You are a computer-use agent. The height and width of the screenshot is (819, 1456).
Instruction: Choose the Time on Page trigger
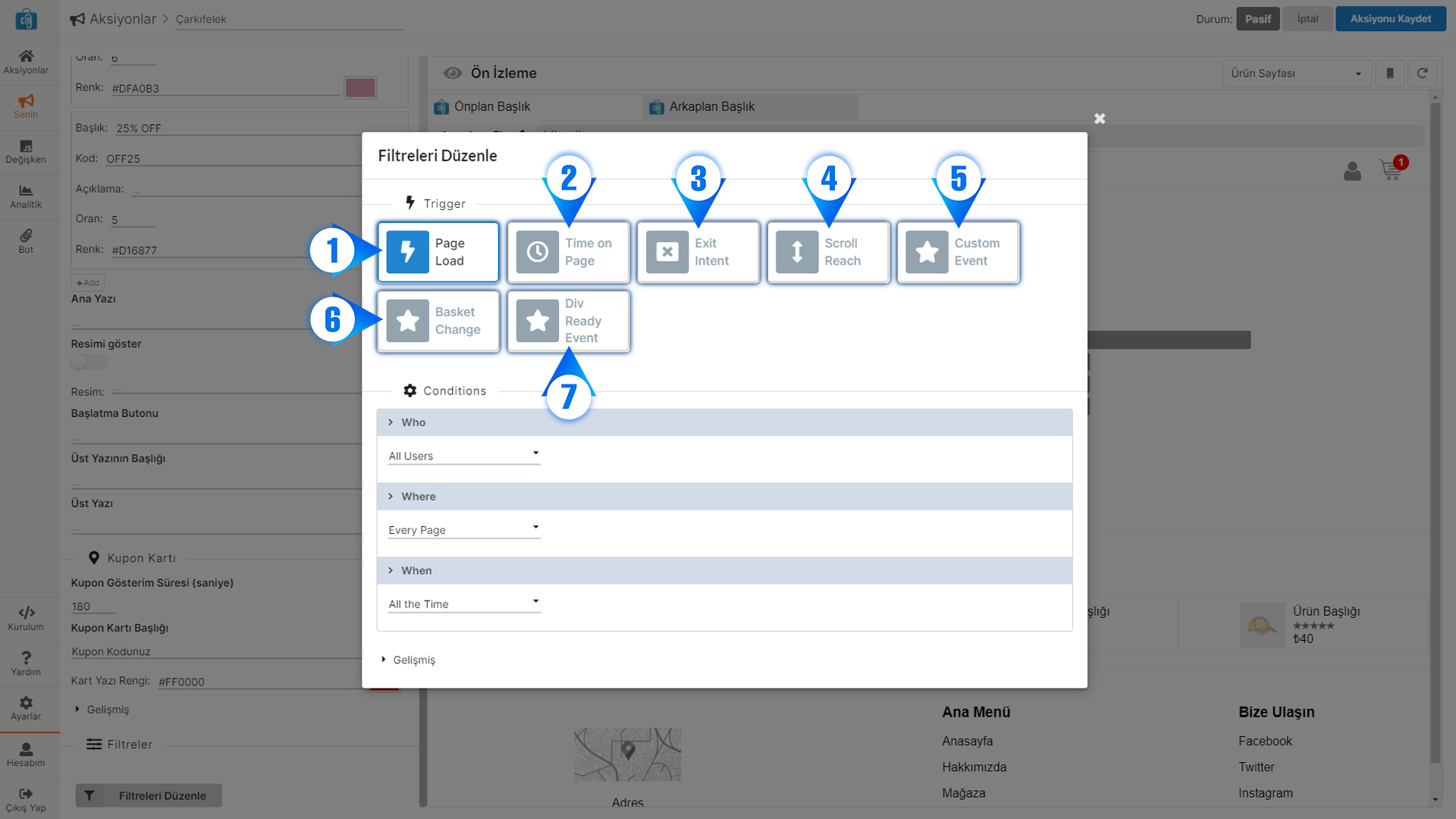(x=568, y=253)
